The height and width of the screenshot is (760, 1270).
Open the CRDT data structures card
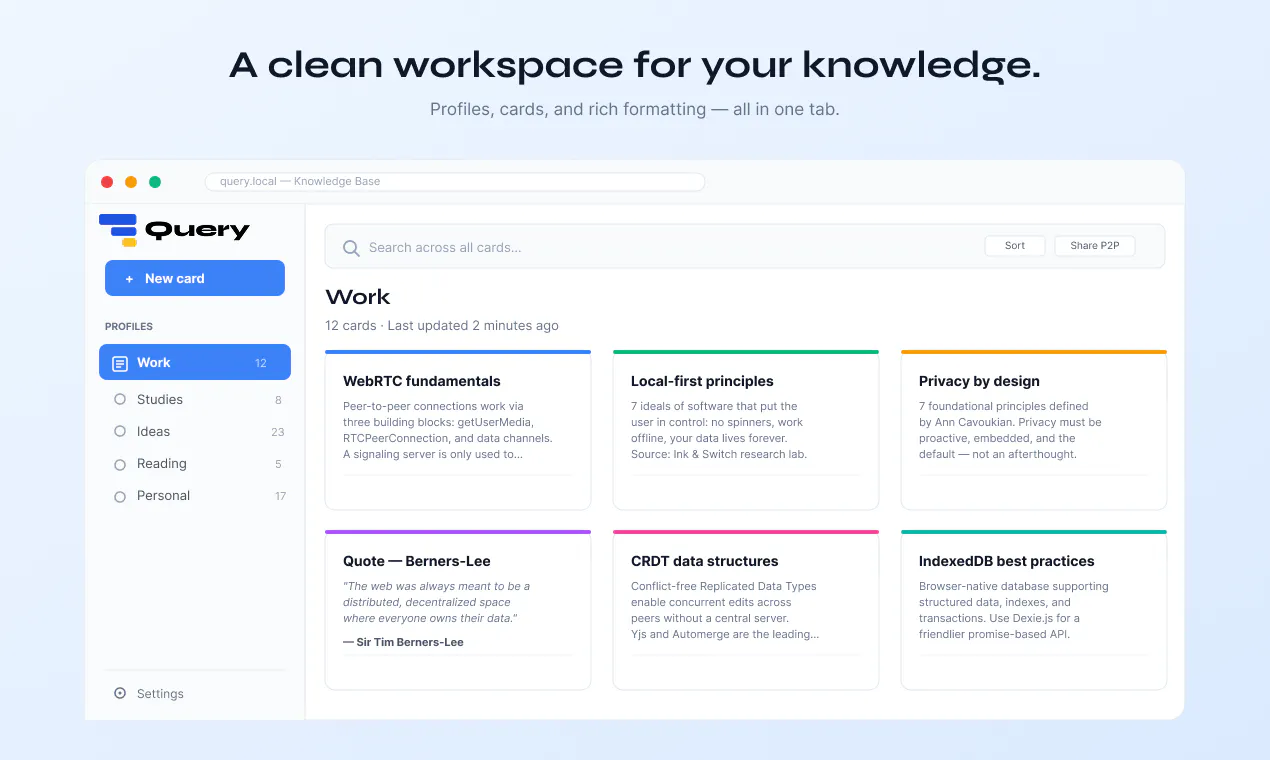point(746,610)
